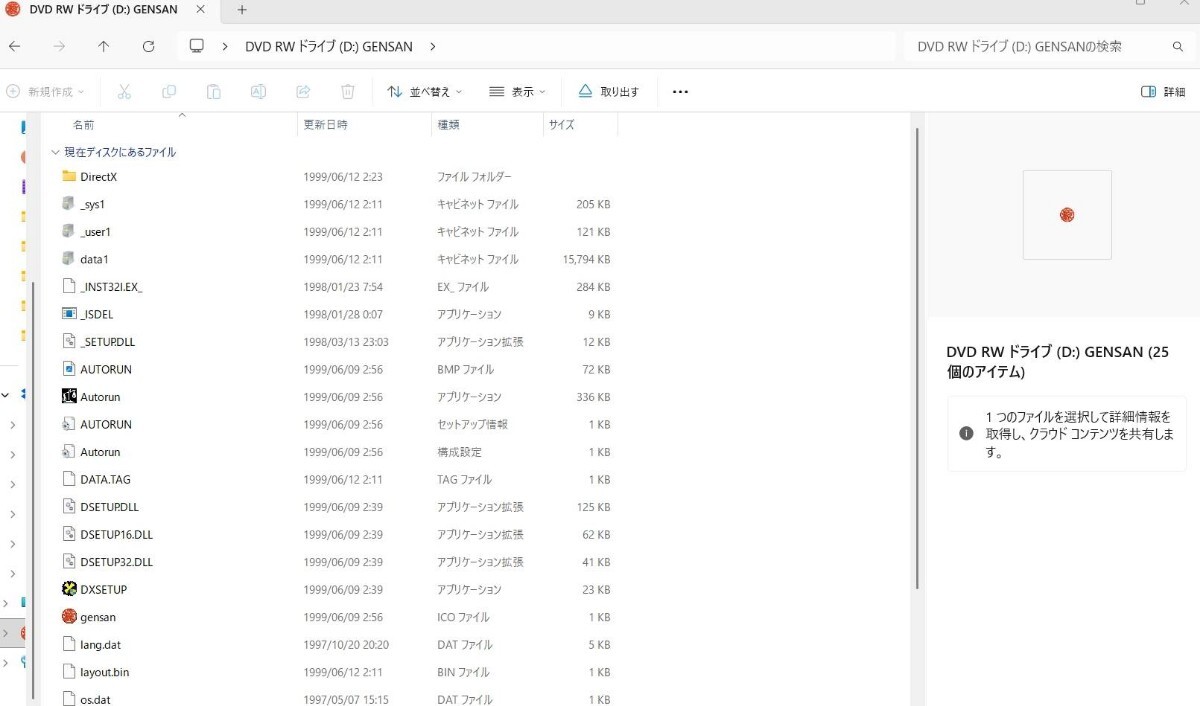Click the file list vertical scrollbar

916,358
